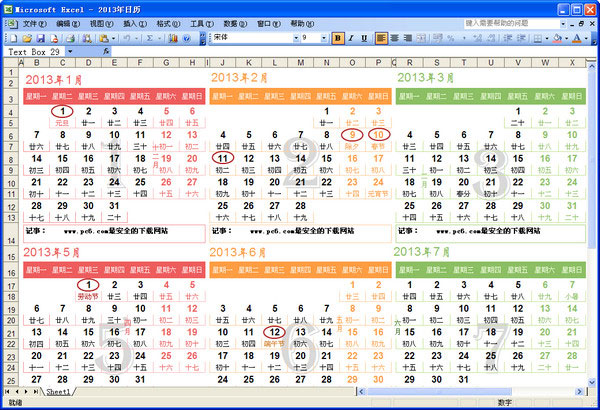
Task: Click the 2013年2月 heading
Action: (239, 78)
